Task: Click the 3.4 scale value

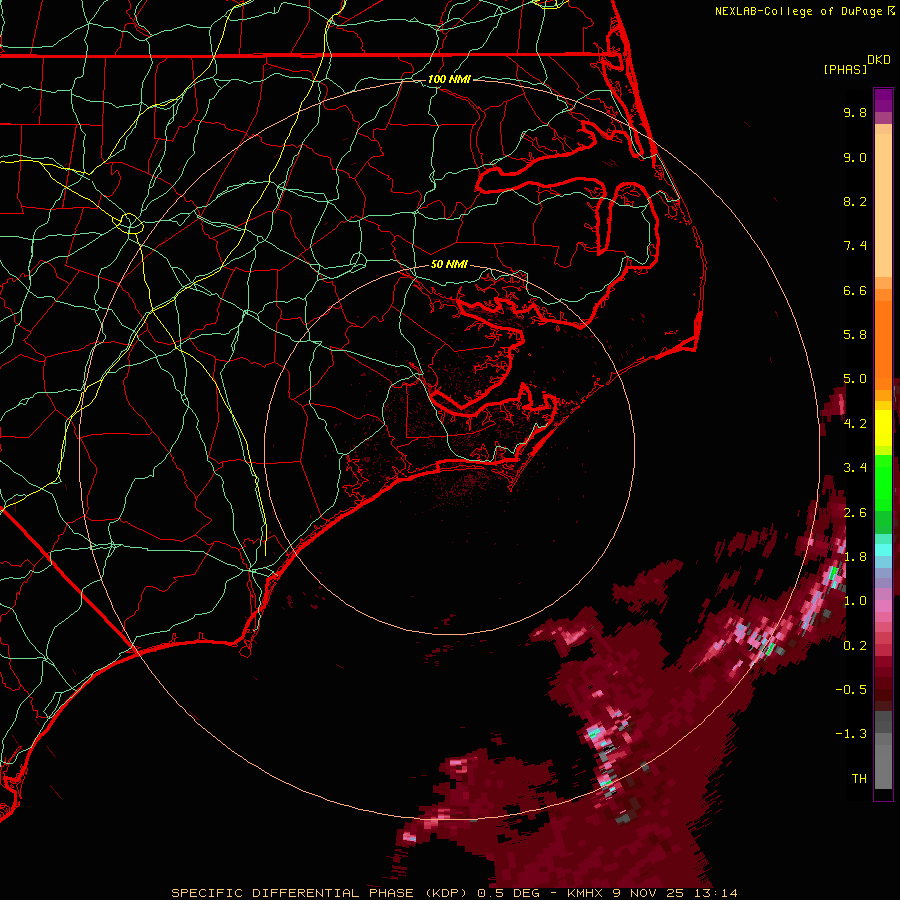Action: [x=855, y=468]
